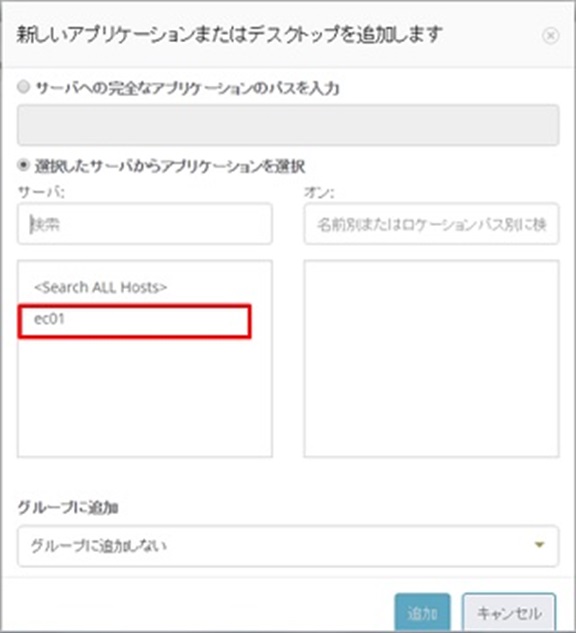Click inside the empty application list under オン
This screenshot has width=576, height=633.
coord(431,358)
